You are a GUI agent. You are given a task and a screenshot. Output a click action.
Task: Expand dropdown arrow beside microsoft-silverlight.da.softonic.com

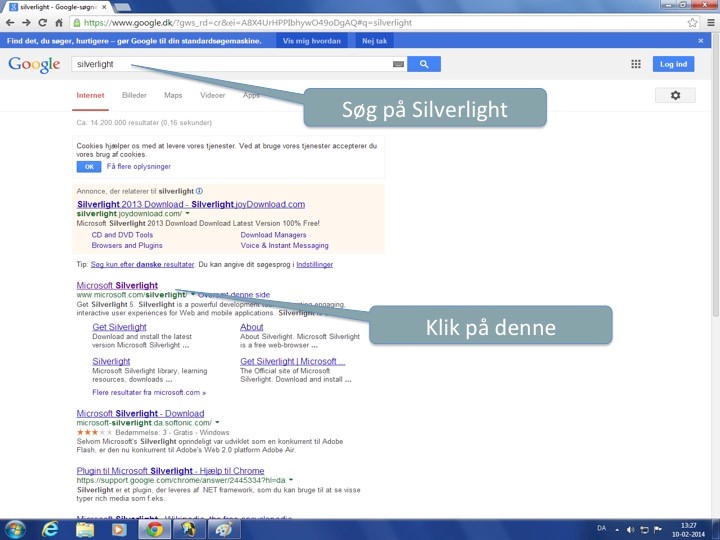coord(217,422)
